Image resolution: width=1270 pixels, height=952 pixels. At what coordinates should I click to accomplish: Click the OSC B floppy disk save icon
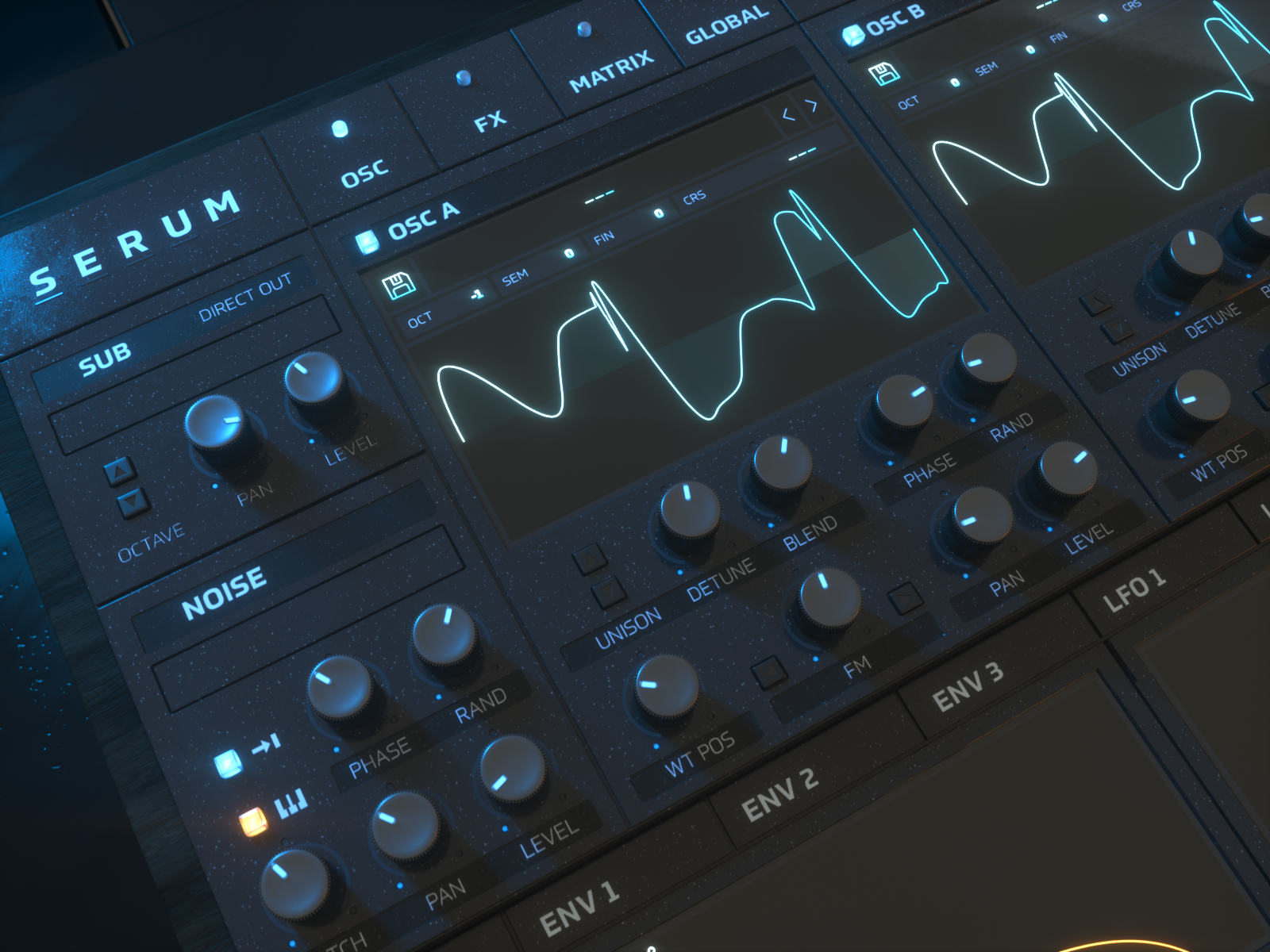click(x=883, y=74)
